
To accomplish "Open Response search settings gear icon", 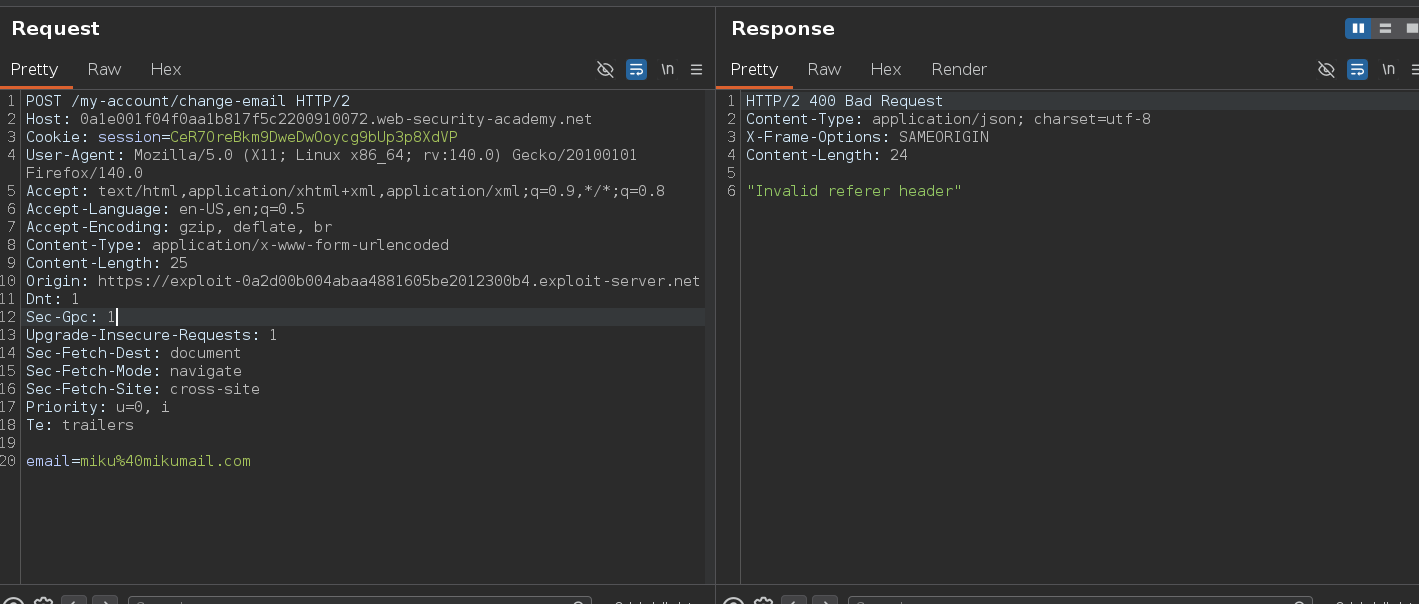I will coord(763,601).
